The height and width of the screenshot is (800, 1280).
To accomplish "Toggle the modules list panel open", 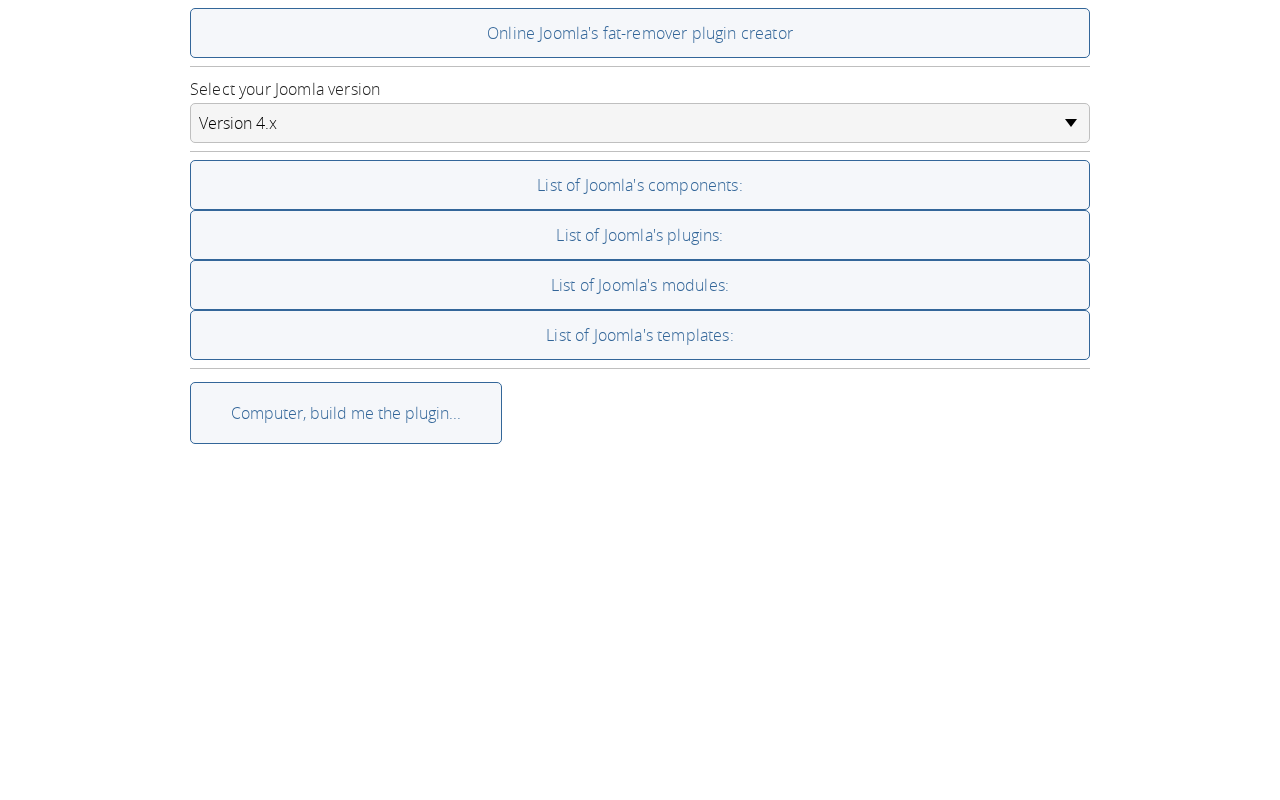I will click(x=639, y=285).
